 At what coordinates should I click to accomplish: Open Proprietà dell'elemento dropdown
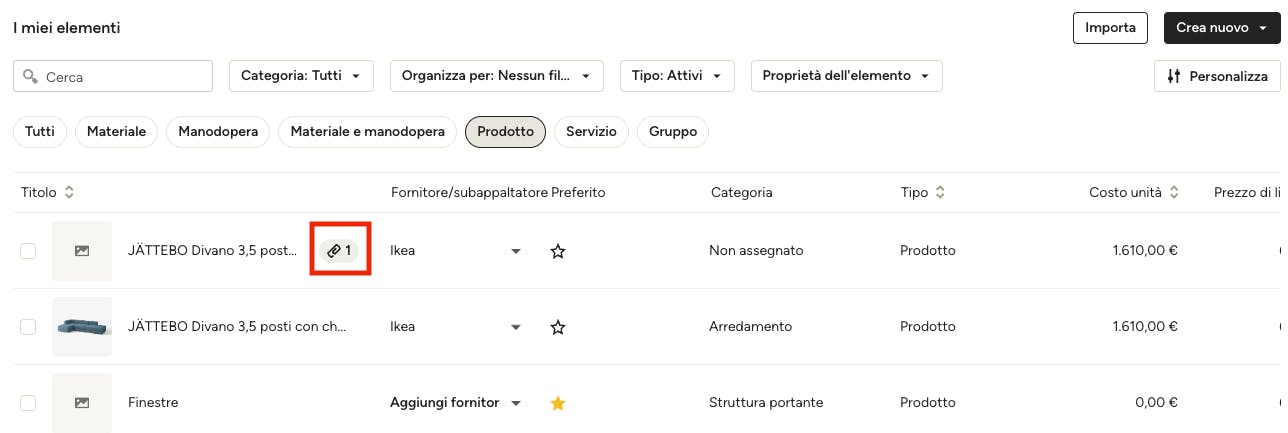pos(846,76)
